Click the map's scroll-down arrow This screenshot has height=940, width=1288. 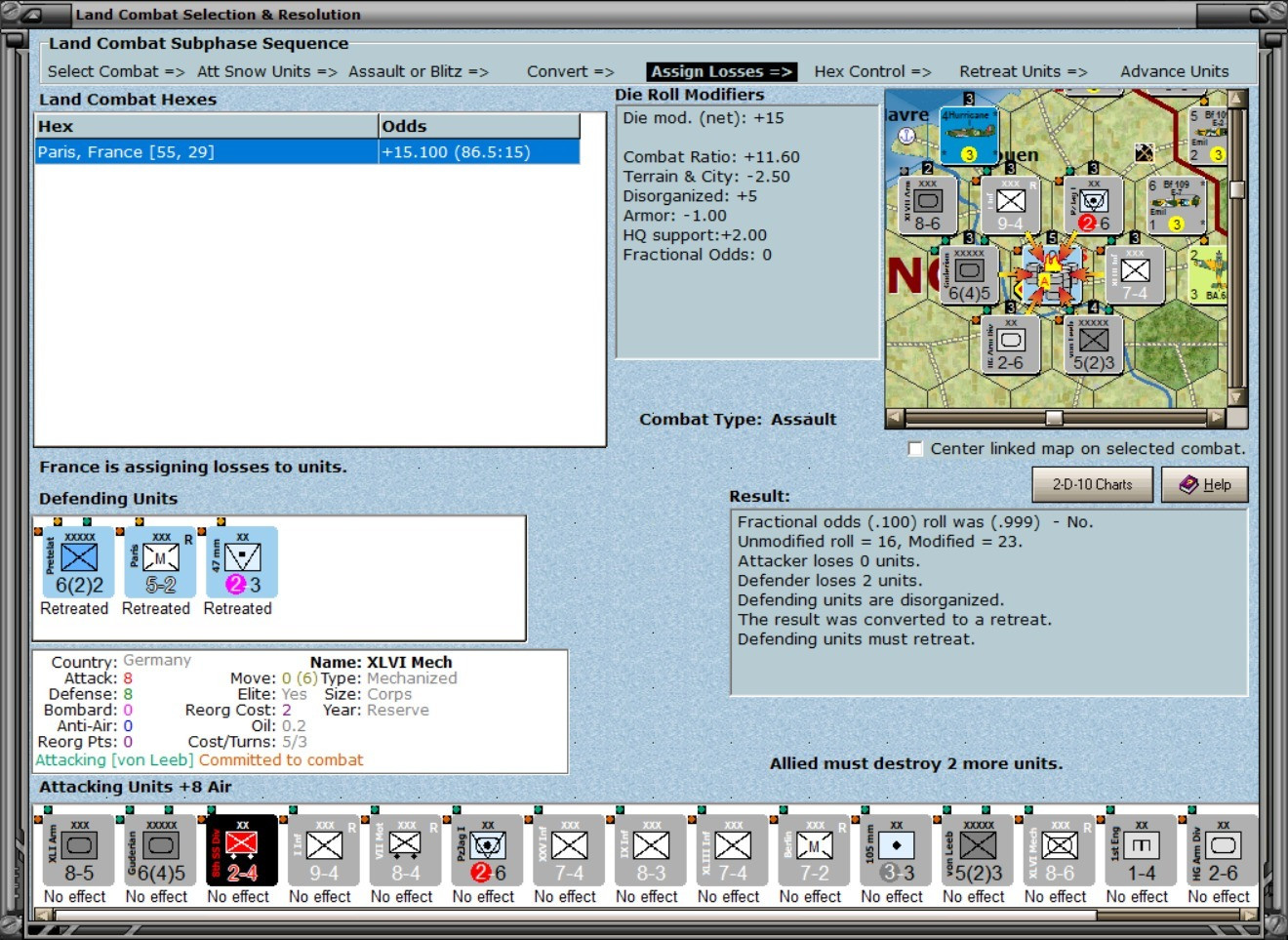(1237, 397)
